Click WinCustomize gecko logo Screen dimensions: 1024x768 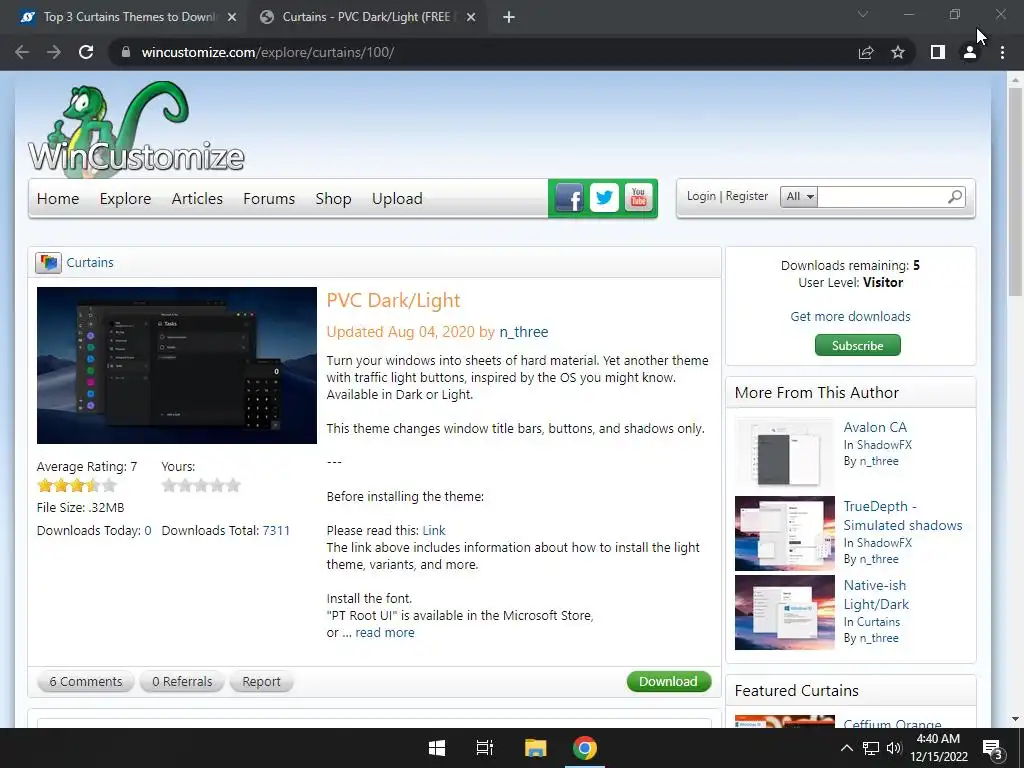136,129
